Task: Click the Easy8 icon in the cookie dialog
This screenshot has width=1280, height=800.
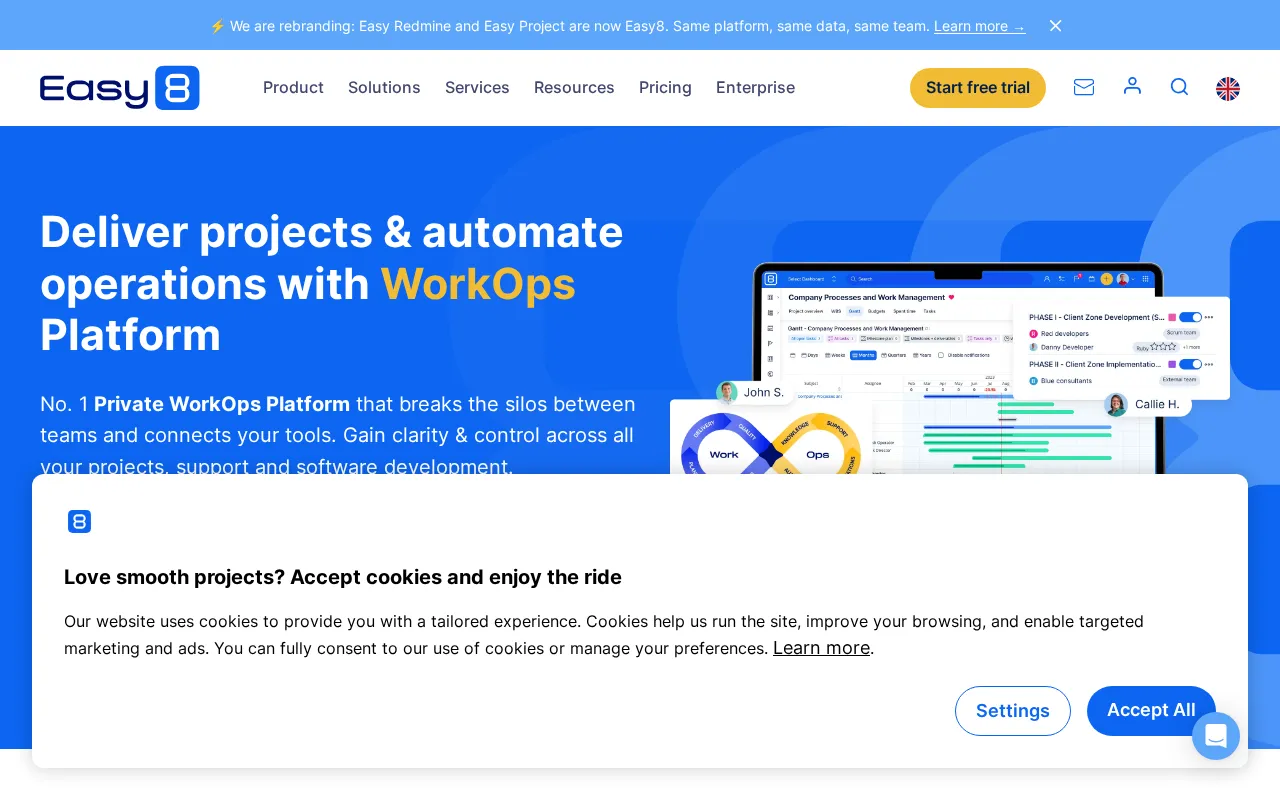Action: [x=79, y=521]
